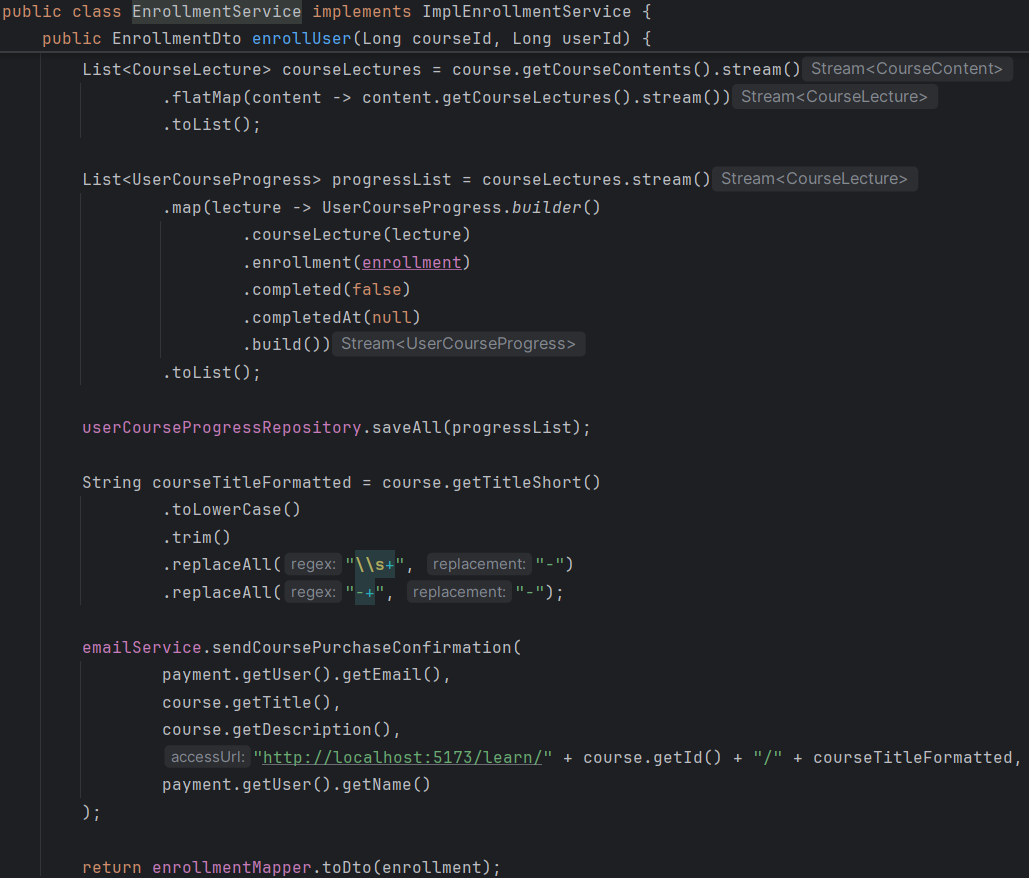
Task: Click the Stream<CourseLecture> hint after flatMap
Action: (x=834, y=97)
